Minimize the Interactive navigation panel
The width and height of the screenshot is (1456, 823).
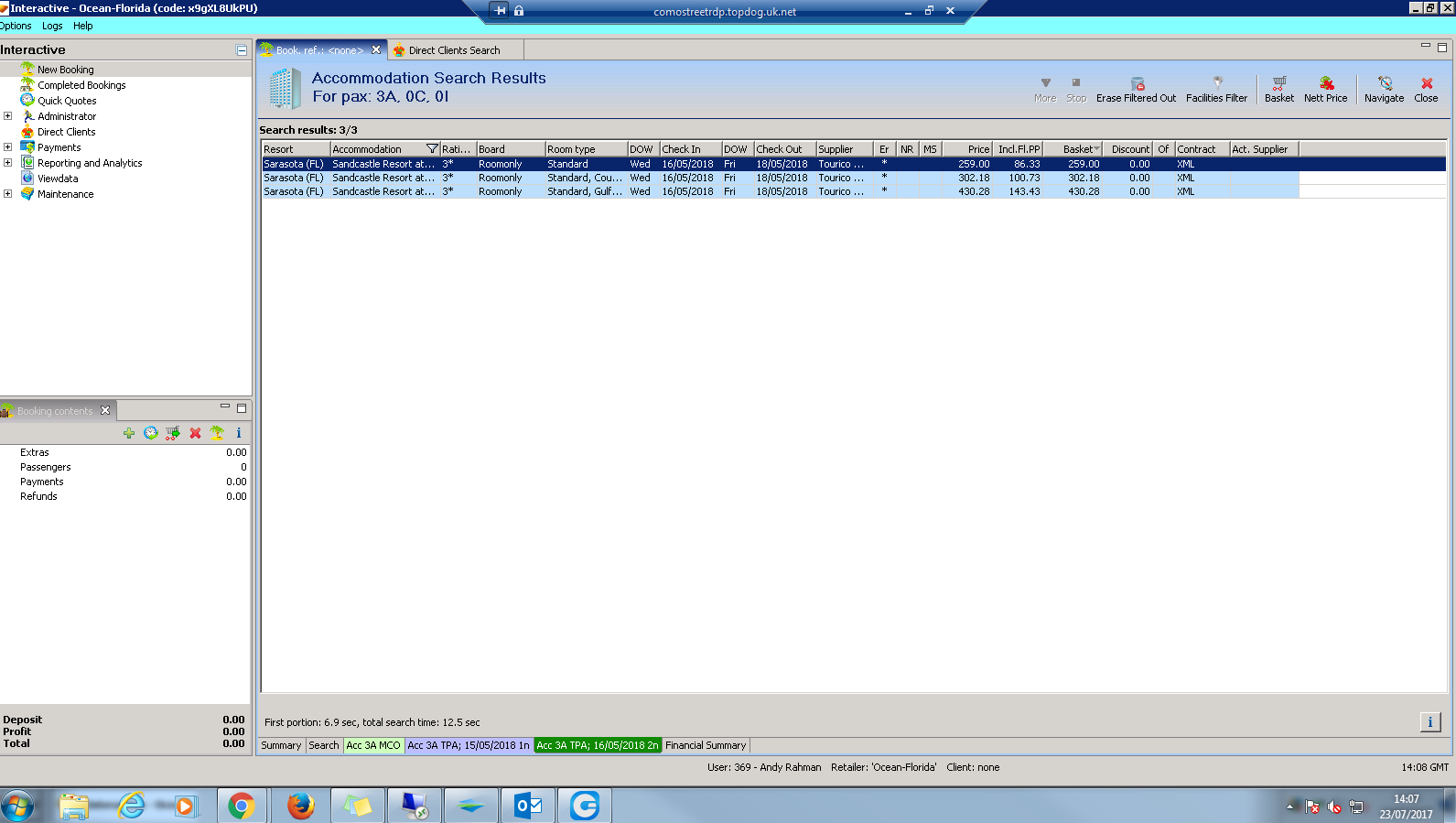tap(242, 50)
